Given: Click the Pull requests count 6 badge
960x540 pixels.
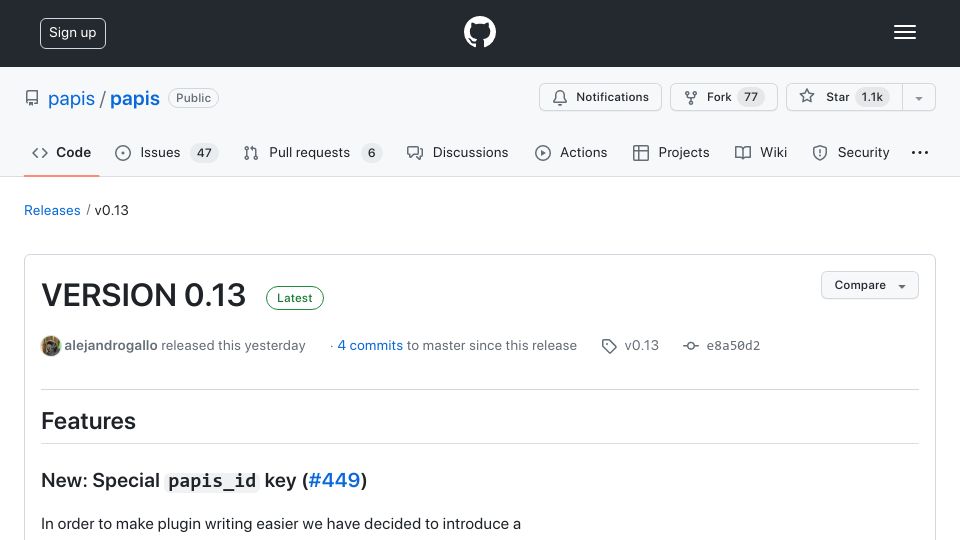Looking at the screenshot, I should pos(372,152).
